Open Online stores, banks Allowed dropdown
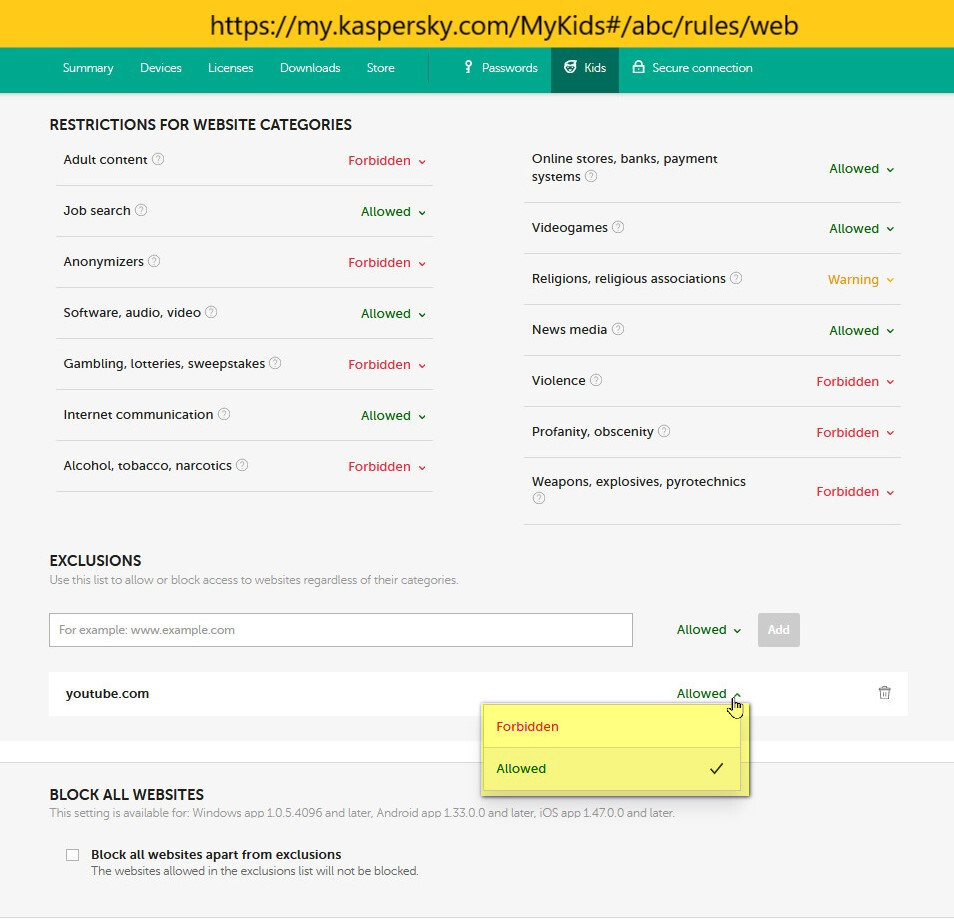Viewport: 954px width, 919px height. (x=862, y=170)
